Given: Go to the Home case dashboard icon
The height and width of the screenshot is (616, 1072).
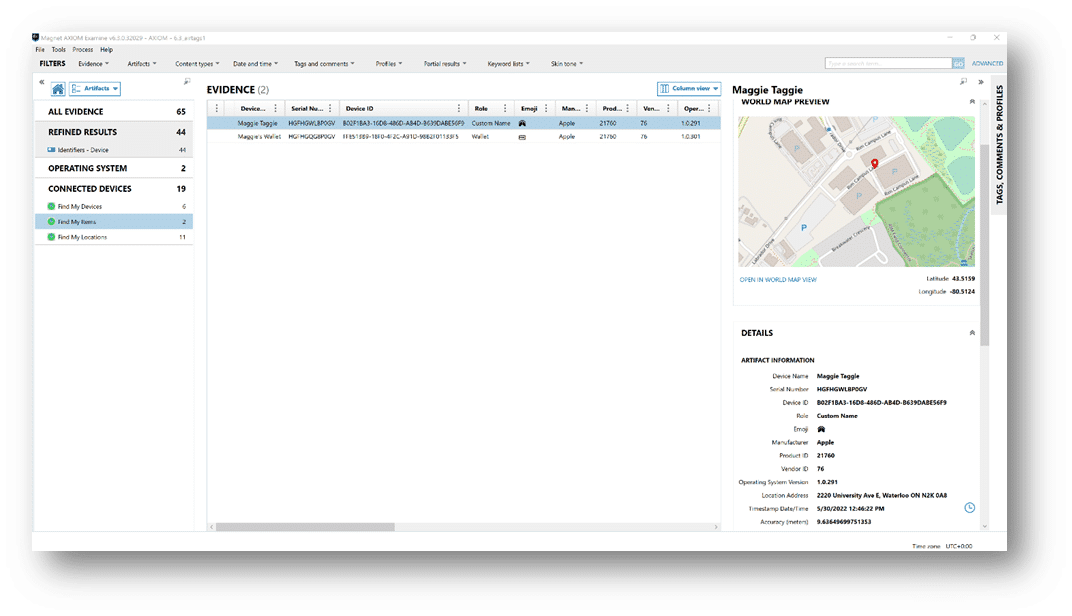Looking at the screenshot, I should tap(58, 89).
